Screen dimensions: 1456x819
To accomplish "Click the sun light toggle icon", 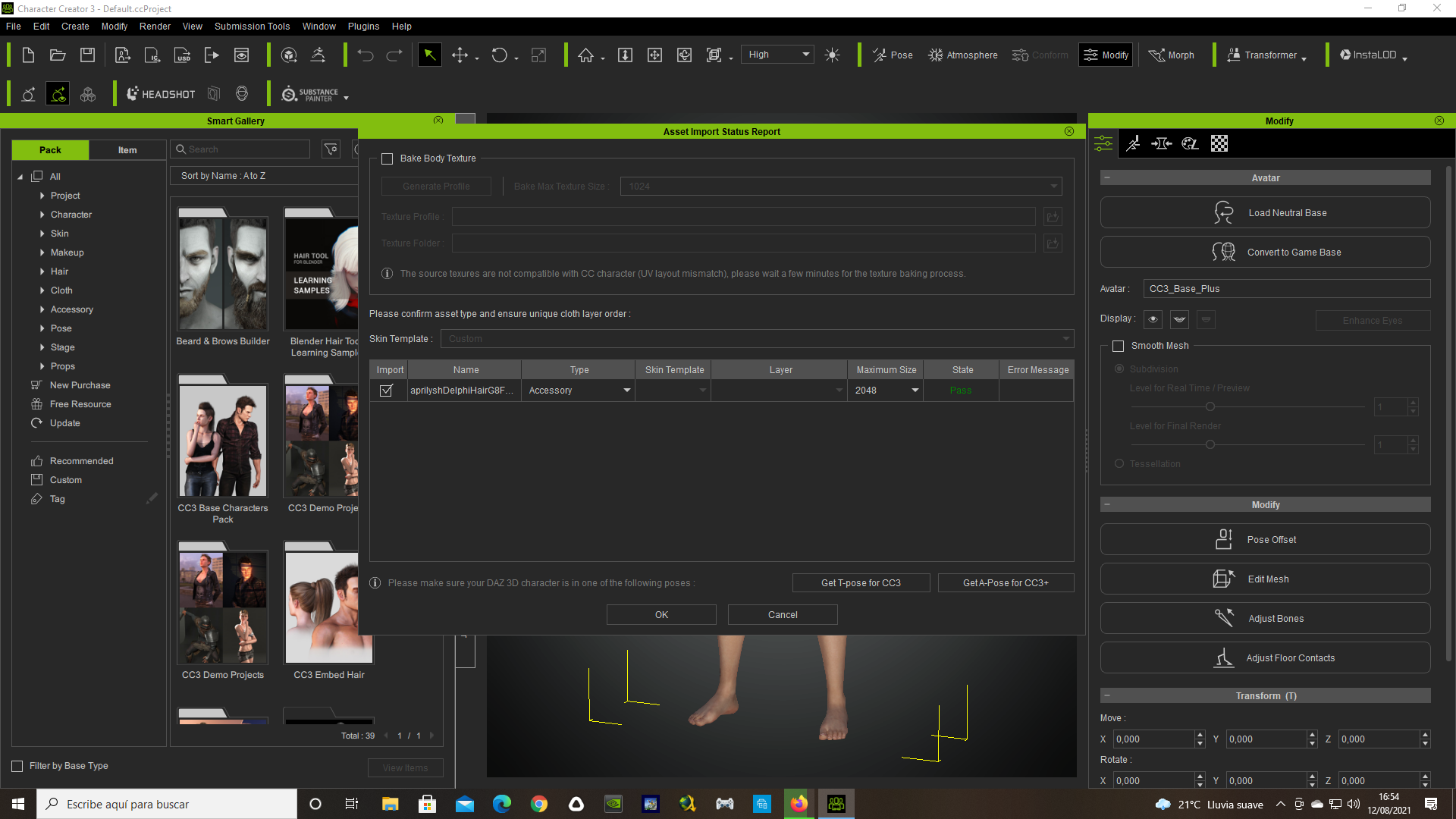I will coord(832,55).
